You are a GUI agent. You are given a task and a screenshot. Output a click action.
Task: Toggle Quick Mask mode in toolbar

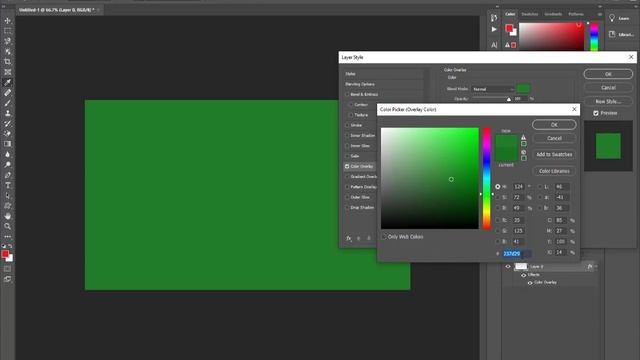tap(7, 269)
